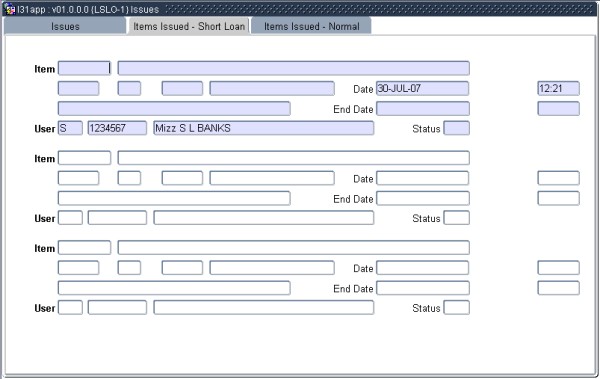Click the End Date field in the third record
600x379 pixels.
pos(422,288)
